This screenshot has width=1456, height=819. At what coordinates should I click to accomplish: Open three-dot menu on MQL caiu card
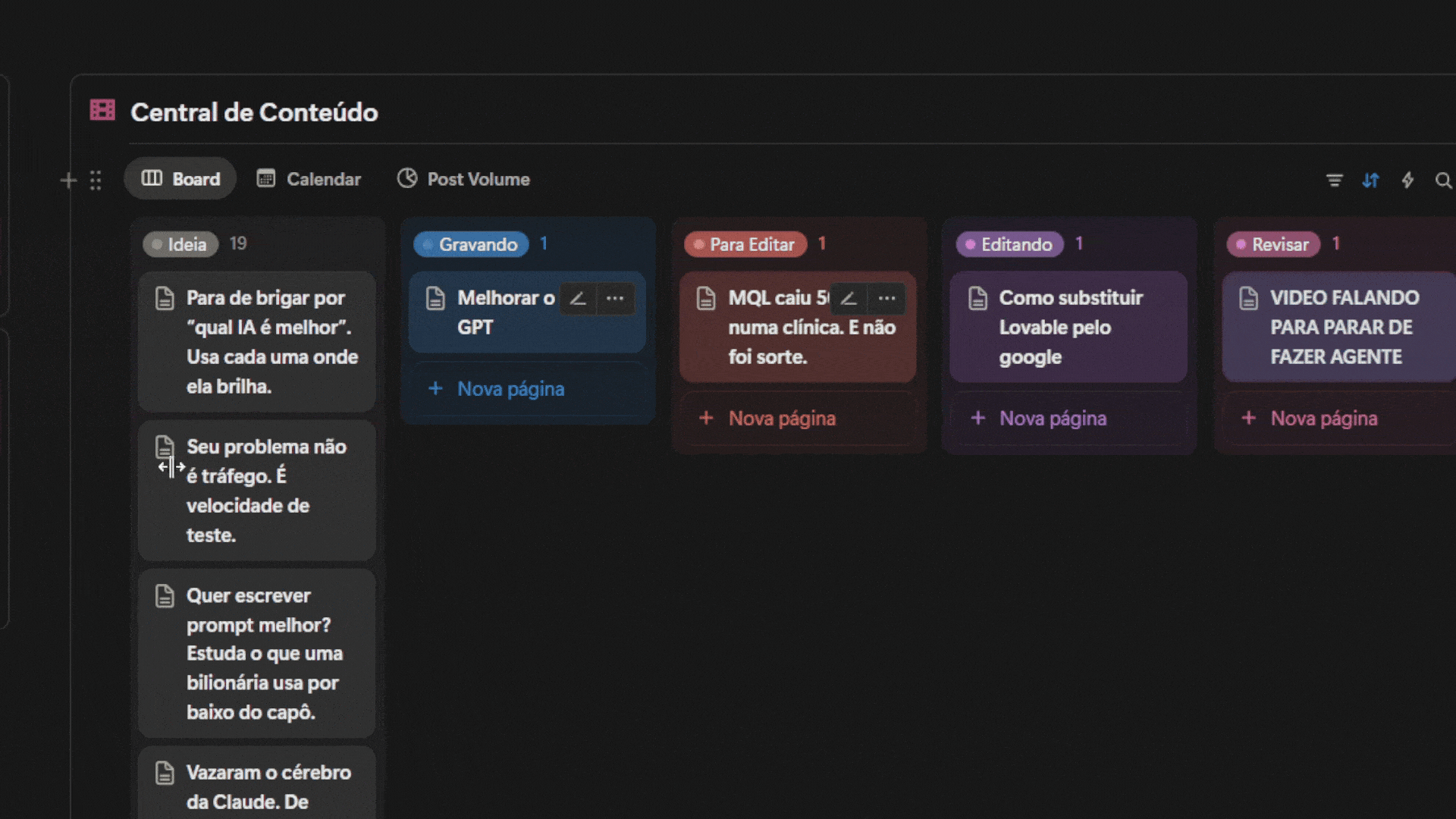tap(886, 299)
